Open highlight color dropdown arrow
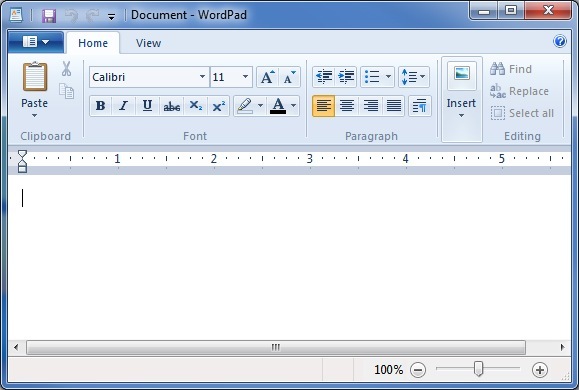 (260, 106)
